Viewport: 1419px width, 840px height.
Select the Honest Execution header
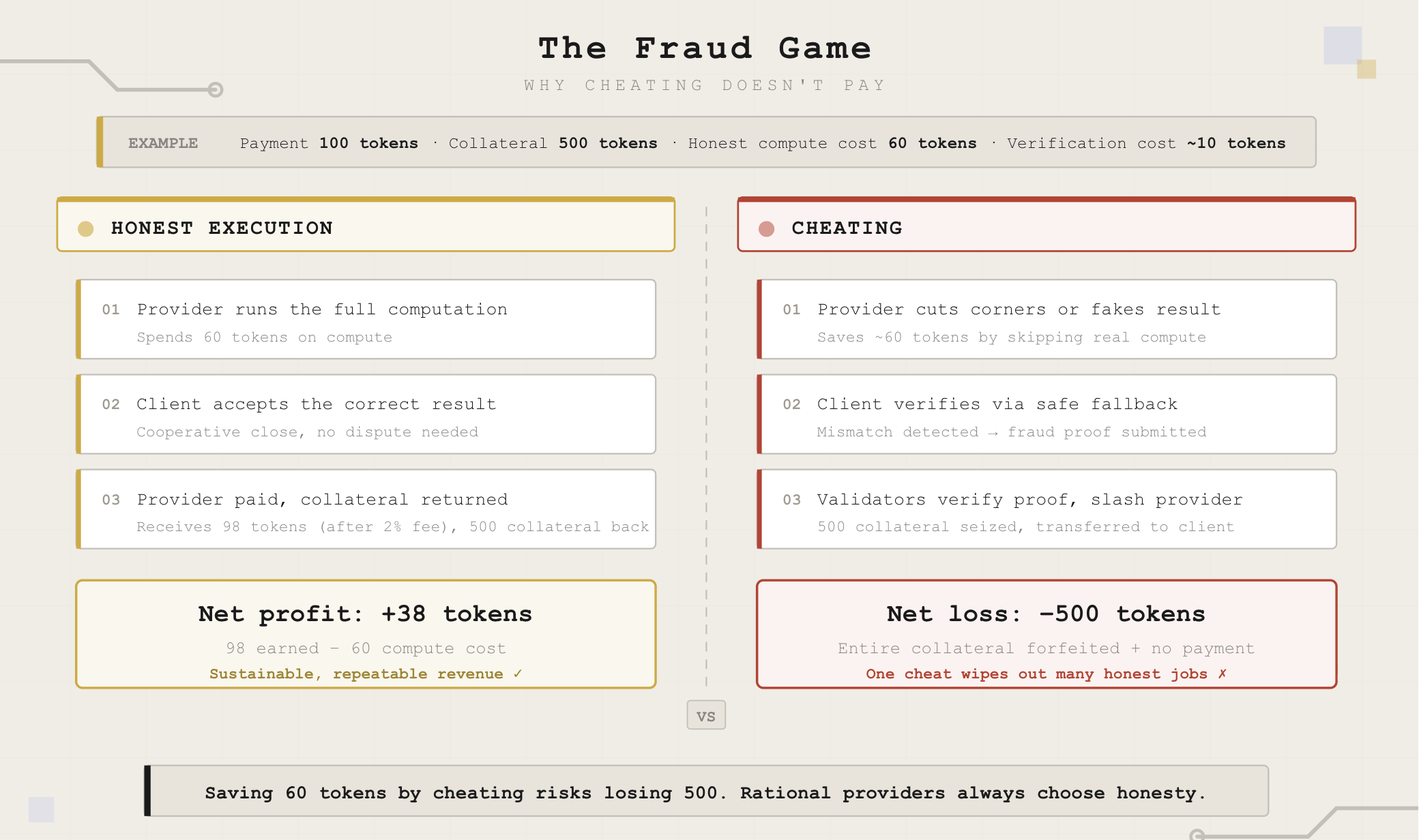tap(366, 226)
